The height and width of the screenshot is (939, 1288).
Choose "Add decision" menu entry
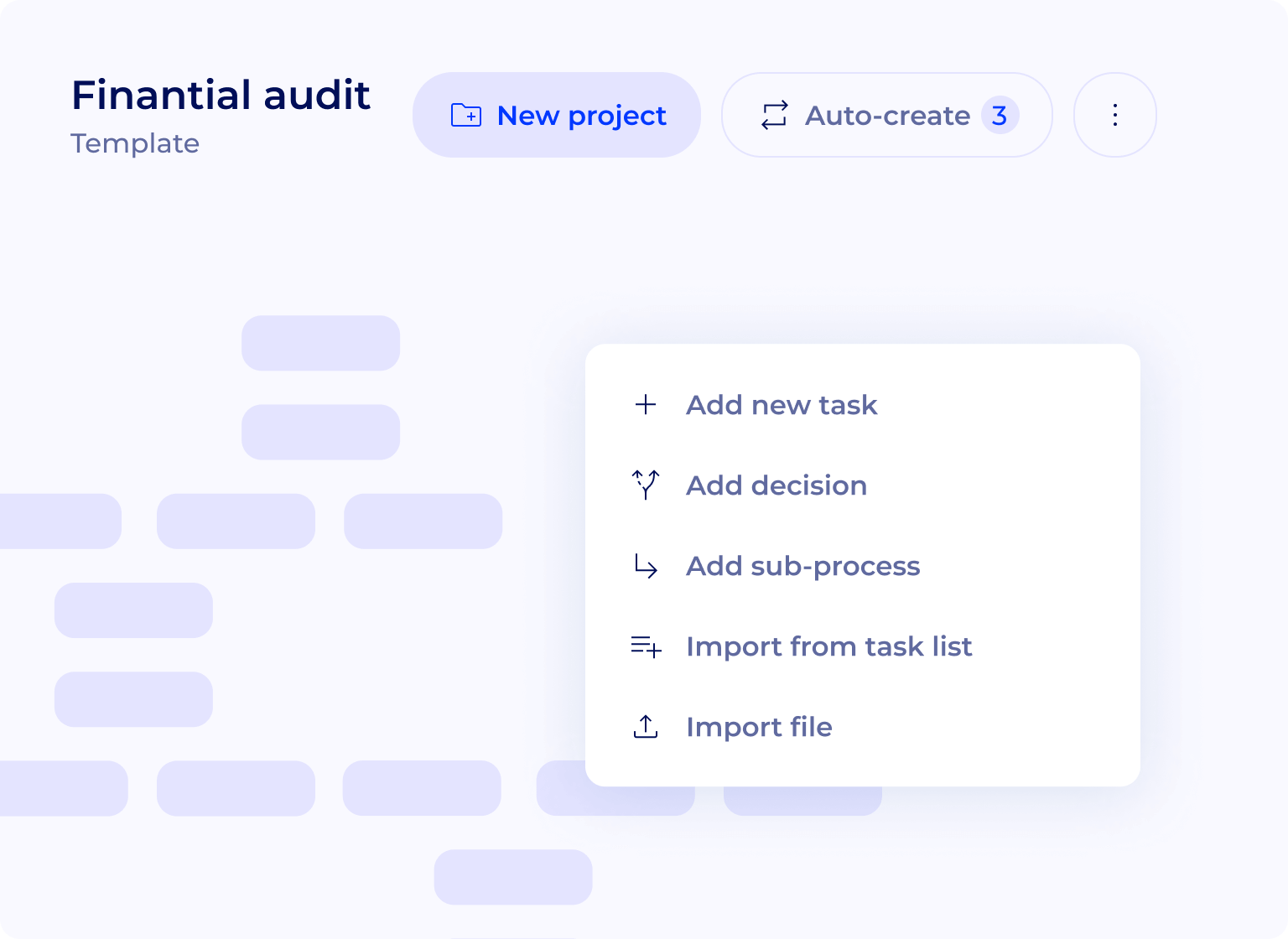(x=776, y=485)
